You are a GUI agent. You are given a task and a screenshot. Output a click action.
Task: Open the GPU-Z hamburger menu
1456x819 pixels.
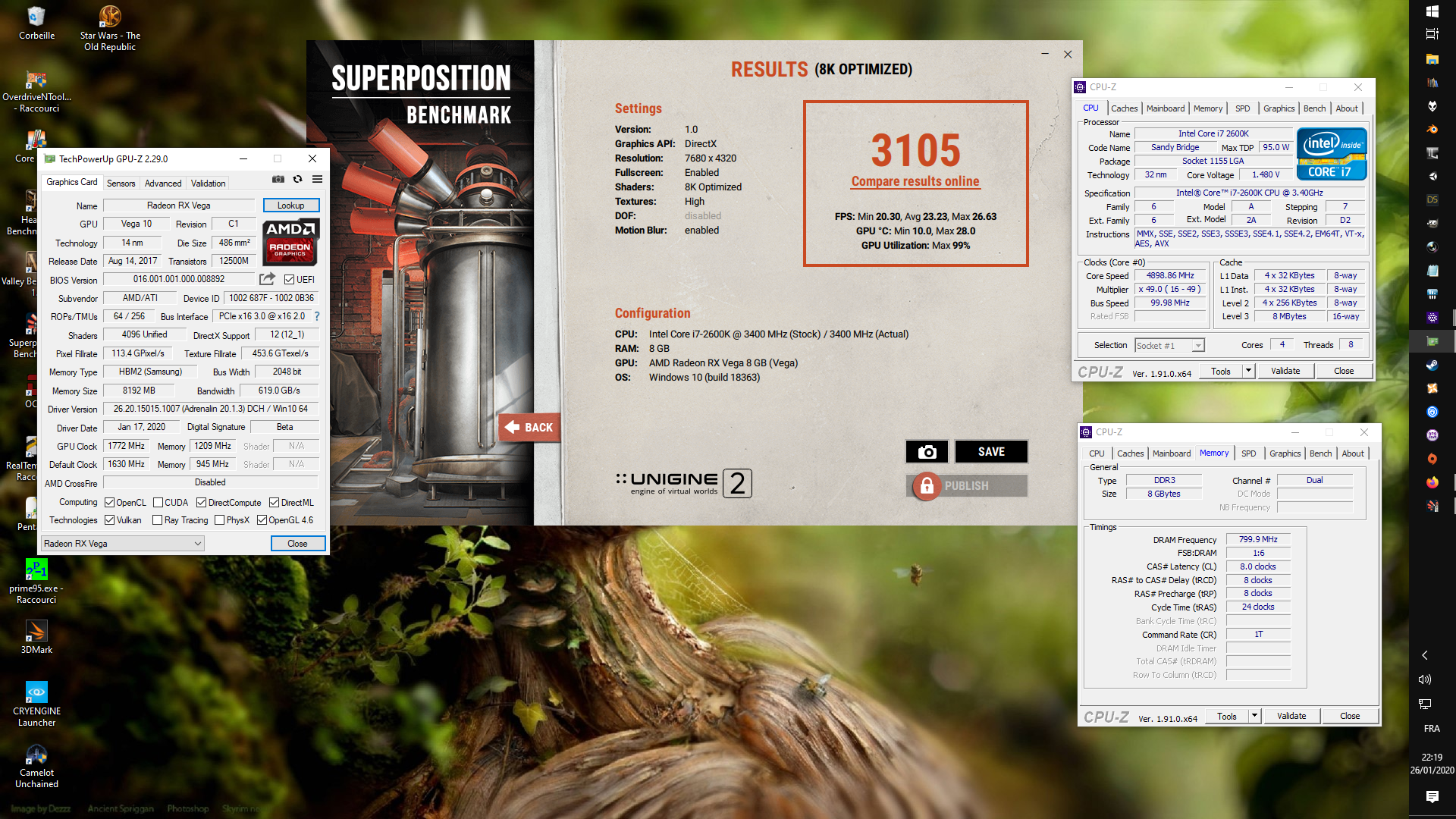(x=318, y=180)
